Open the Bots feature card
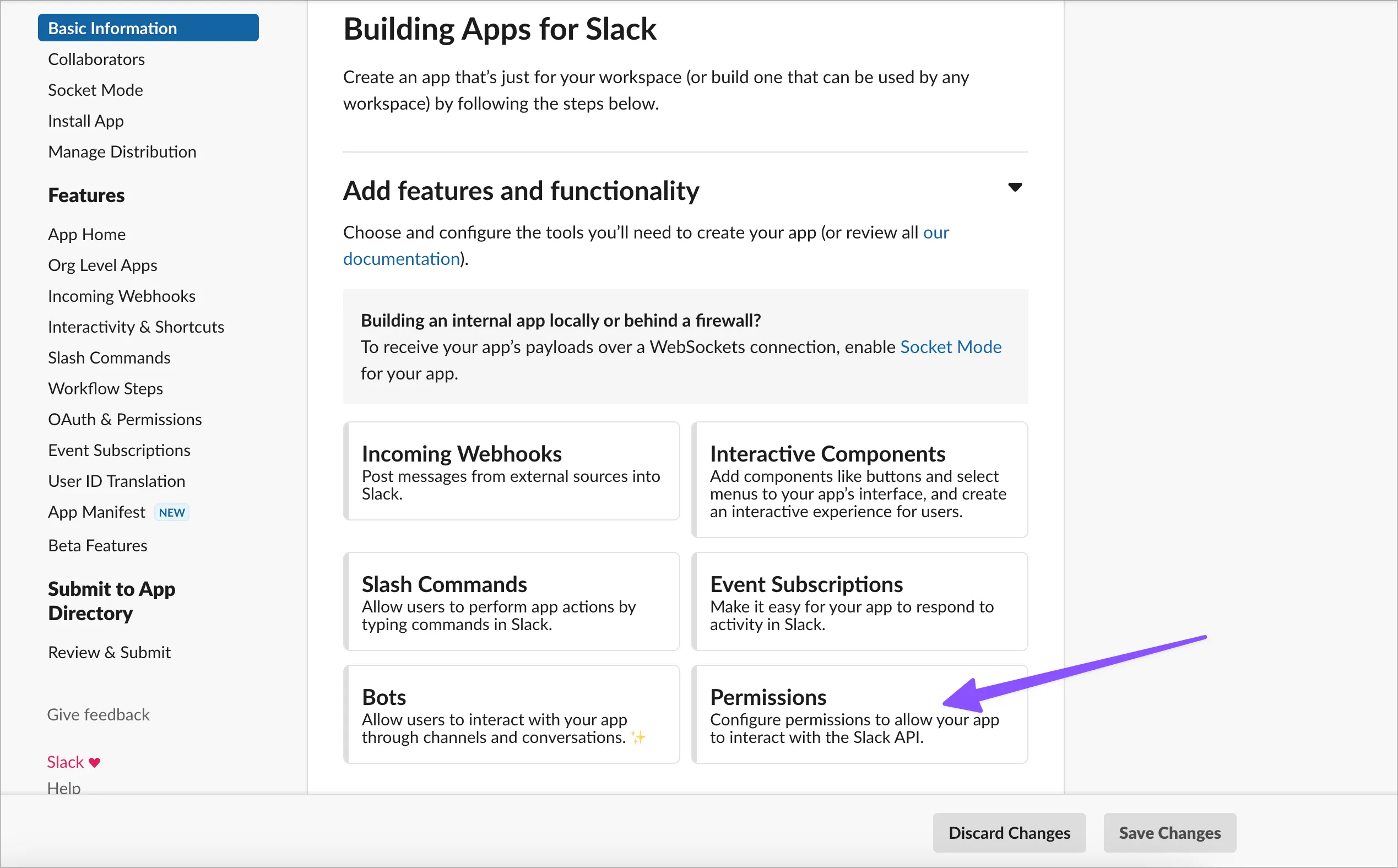 [x=511, y=714]
